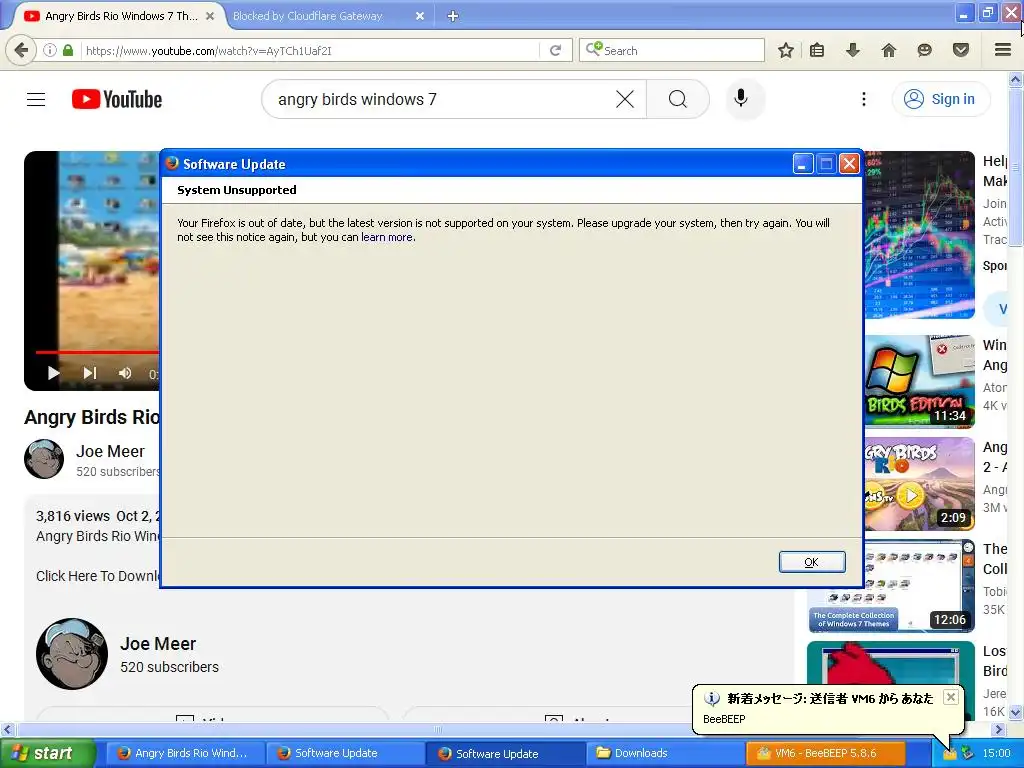The width and height of the screenshot is (1024, 768).
Task: Open YouTube guide menu icon
Action: [x=36, y=99]
